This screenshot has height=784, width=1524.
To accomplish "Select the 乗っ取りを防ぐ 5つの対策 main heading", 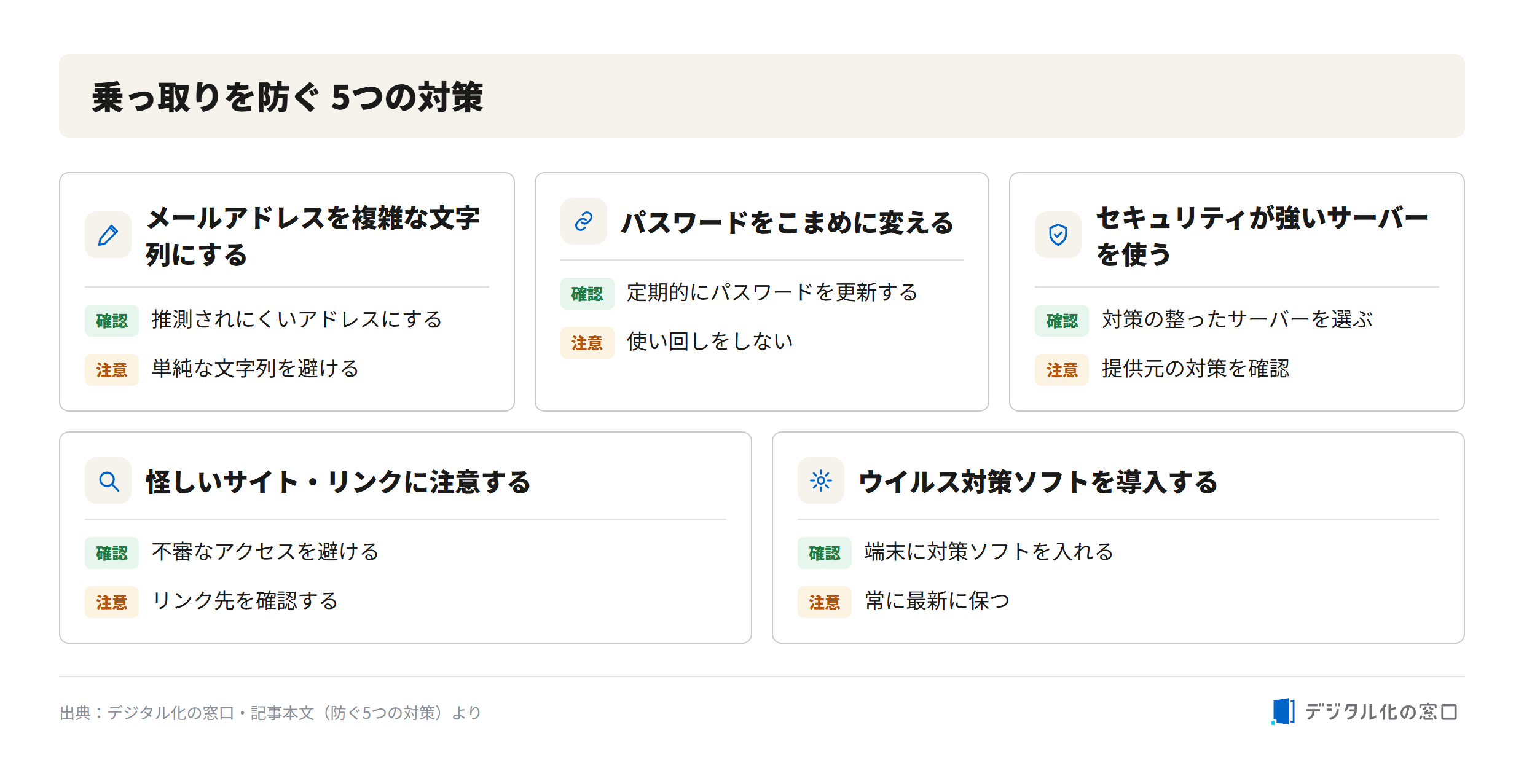I will [288, 97].
